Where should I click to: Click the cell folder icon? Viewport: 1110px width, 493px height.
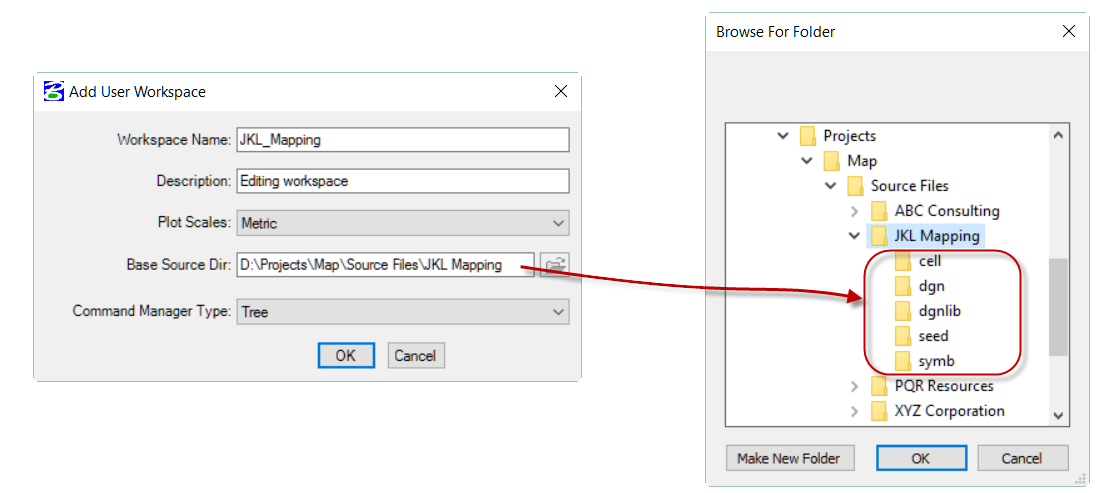(903, 261)
